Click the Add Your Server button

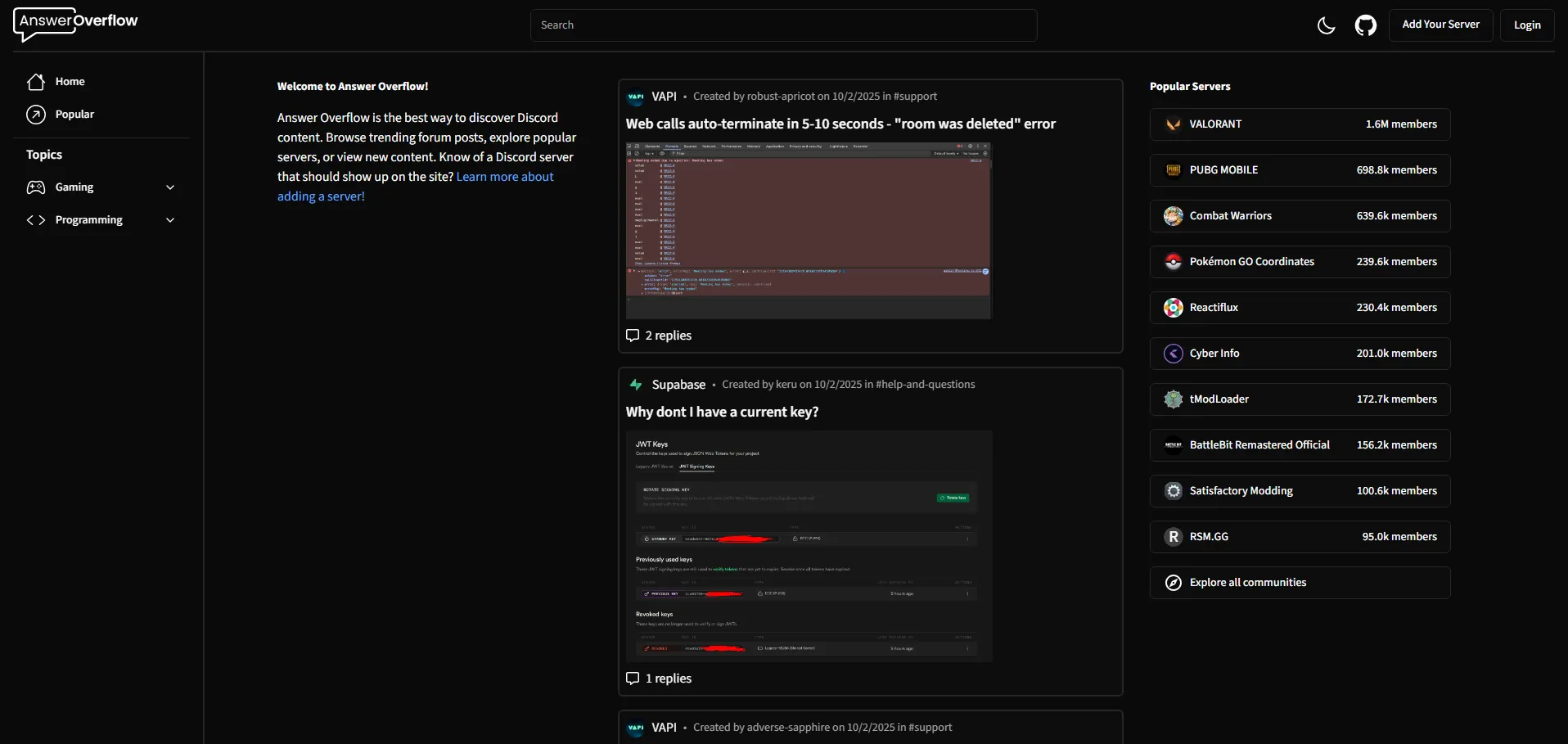[x=1440, y=25]
